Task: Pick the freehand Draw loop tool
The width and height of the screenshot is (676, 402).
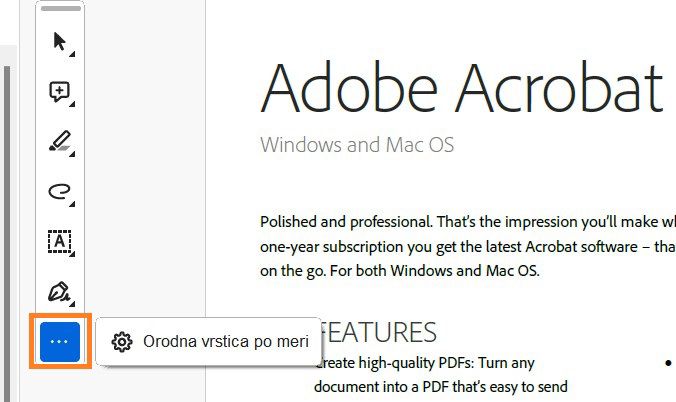Action: tap(59, 191)
